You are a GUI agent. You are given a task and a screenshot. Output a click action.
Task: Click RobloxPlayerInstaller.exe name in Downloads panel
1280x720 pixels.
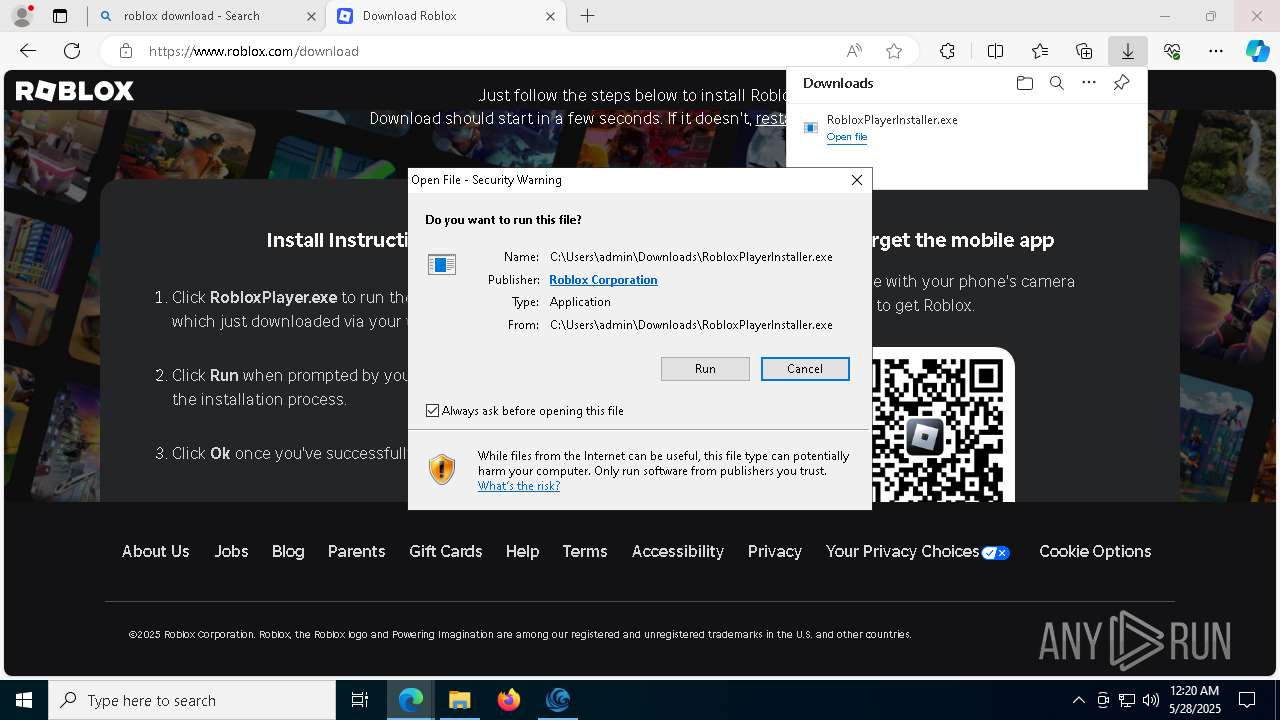892,120
